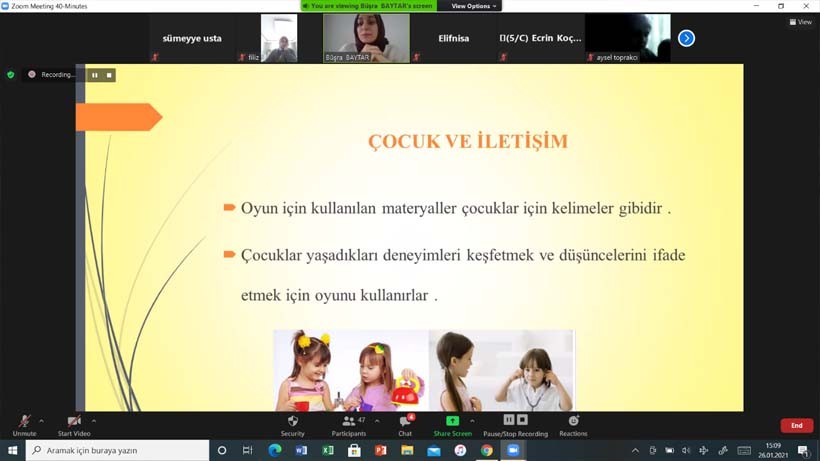Open File Explorer from taskbar
The height and width of the screenshot is (461, 820).
pos(407,450)
